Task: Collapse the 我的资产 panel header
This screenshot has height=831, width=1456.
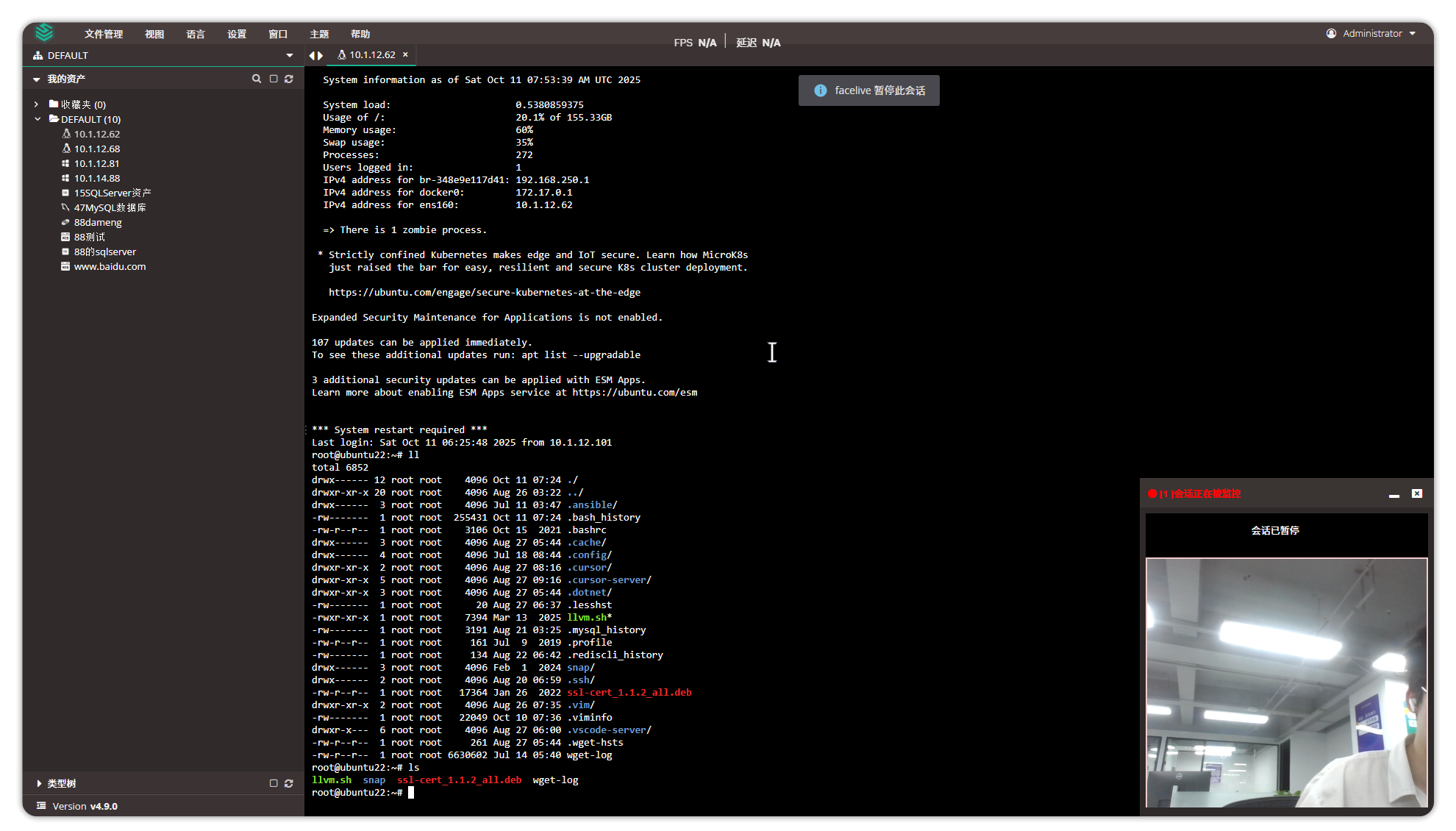Action: 37,79
